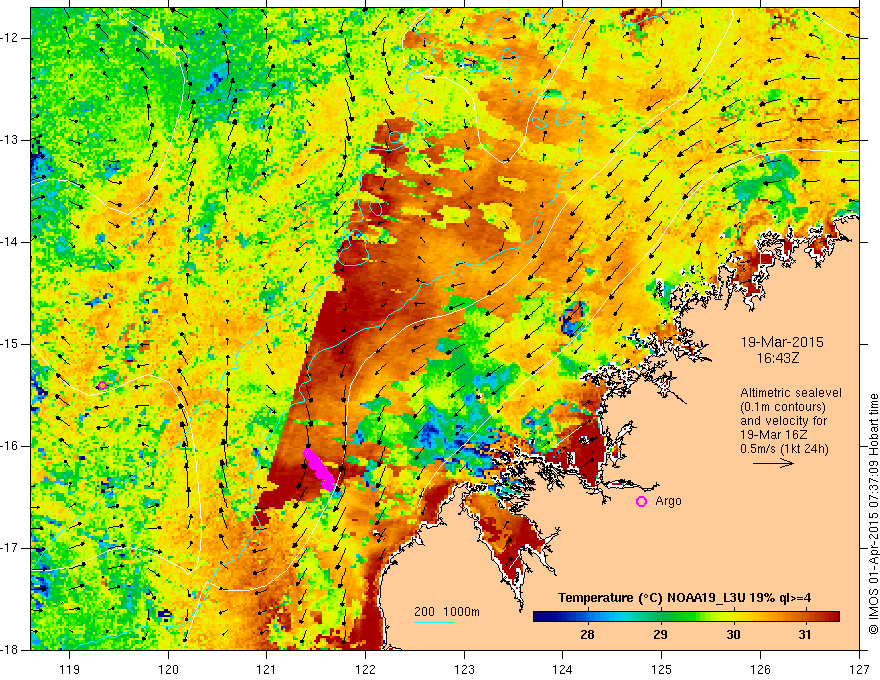Click the colorbar tick label "29"

(660, 635)
